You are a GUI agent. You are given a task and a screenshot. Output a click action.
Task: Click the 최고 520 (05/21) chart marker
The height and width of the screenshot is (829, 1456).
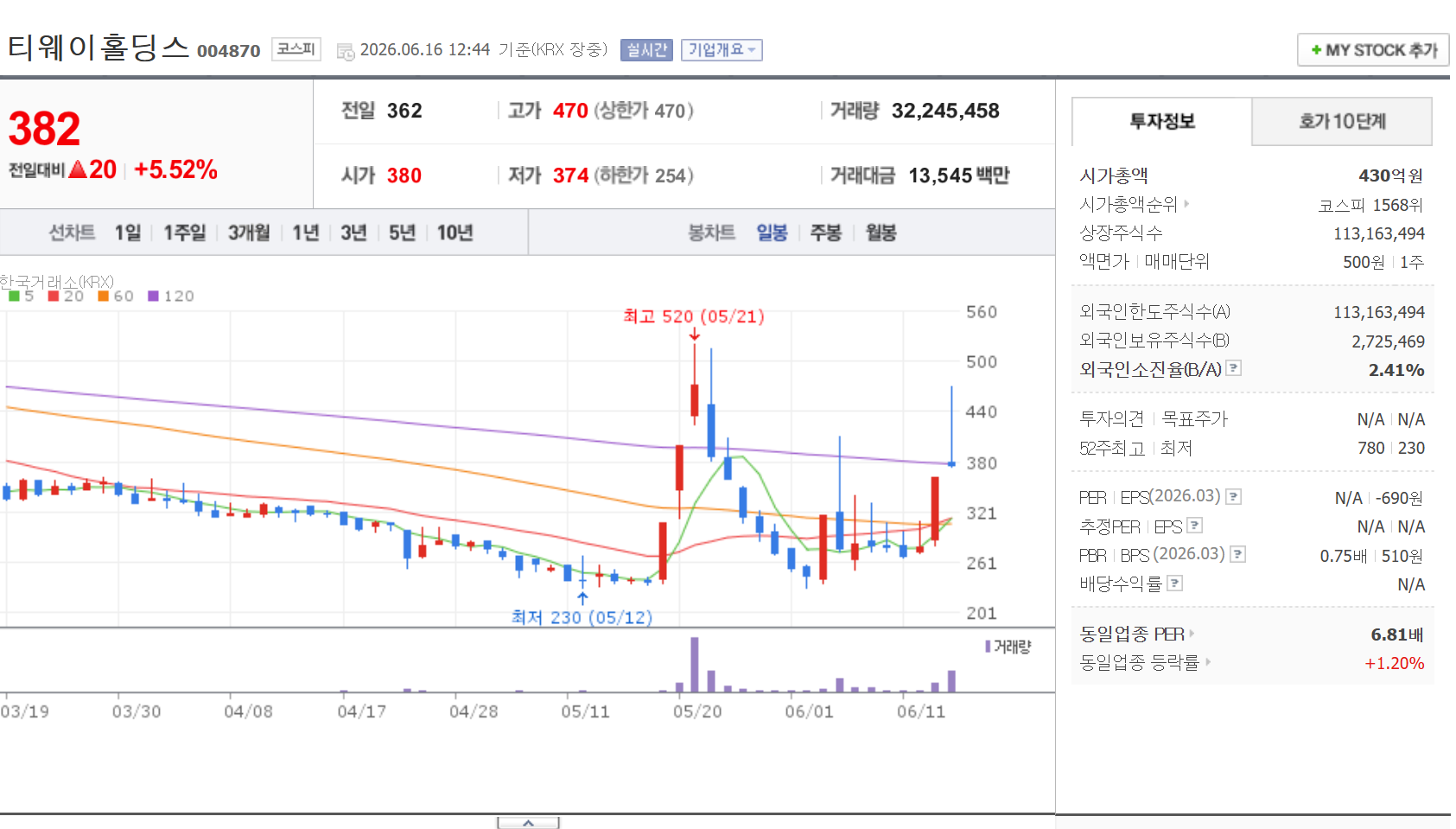pos(694,316)
